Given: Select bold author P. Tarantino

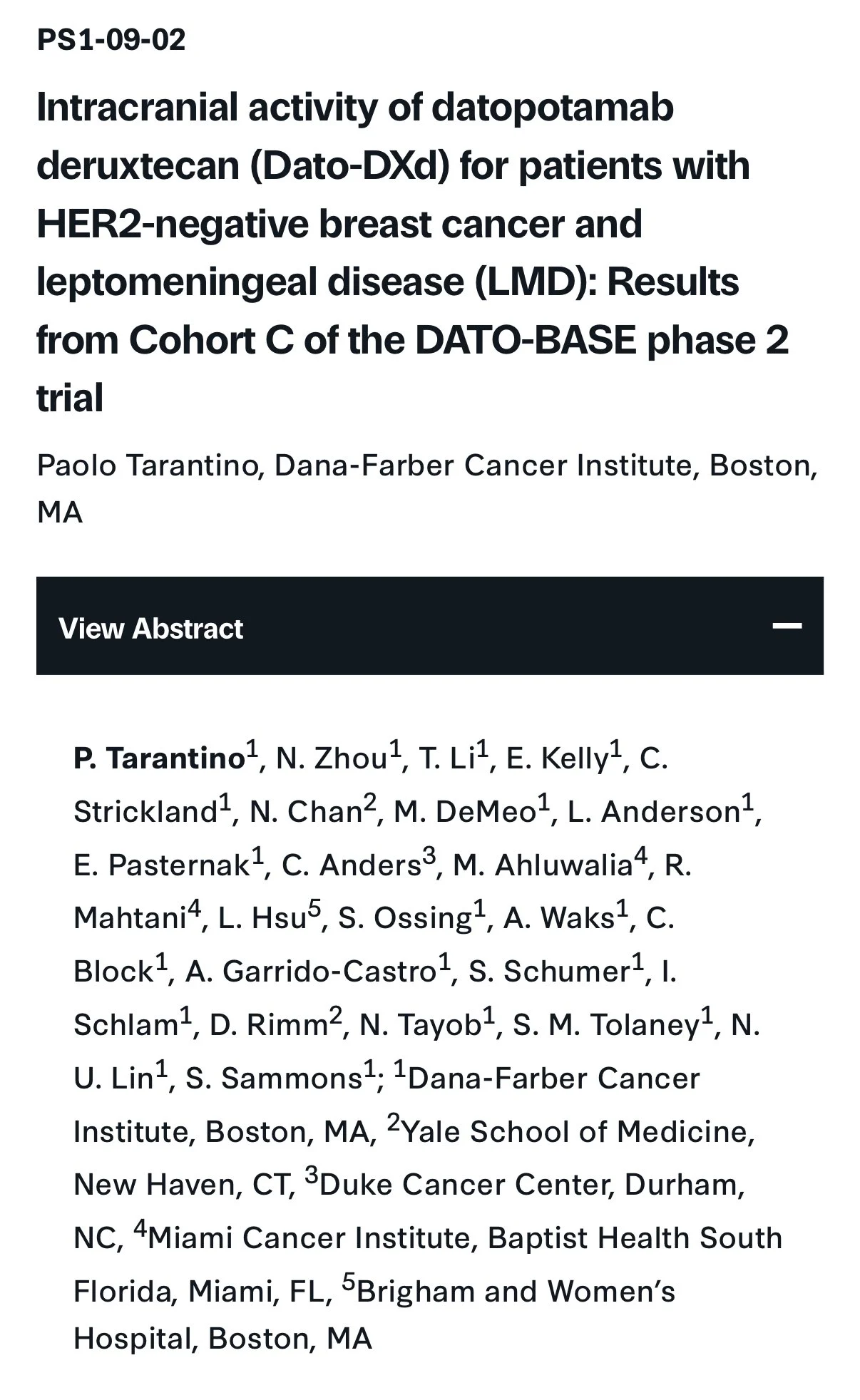Looking at the screenshot, I should click(159, 758).
